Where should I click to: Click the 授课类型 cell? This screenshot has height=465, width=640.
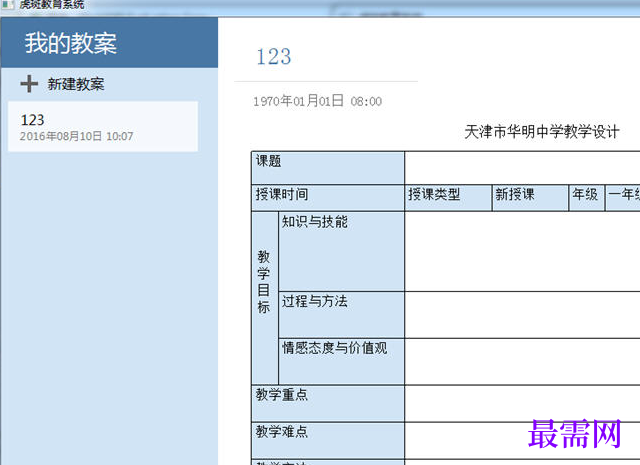(x=448, y=198)
